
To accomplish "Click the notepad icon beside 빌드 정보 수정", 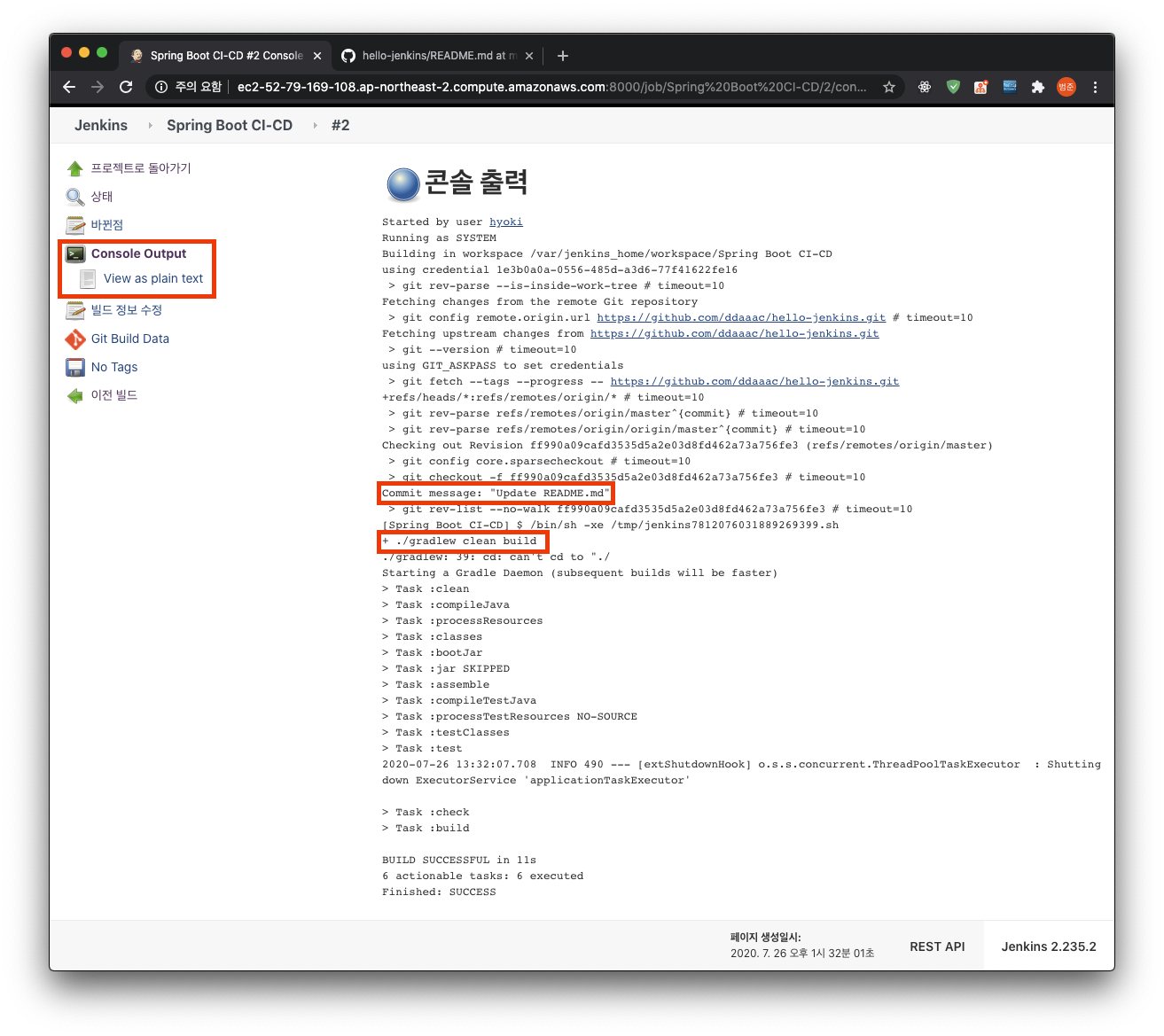I will [75, 310].
